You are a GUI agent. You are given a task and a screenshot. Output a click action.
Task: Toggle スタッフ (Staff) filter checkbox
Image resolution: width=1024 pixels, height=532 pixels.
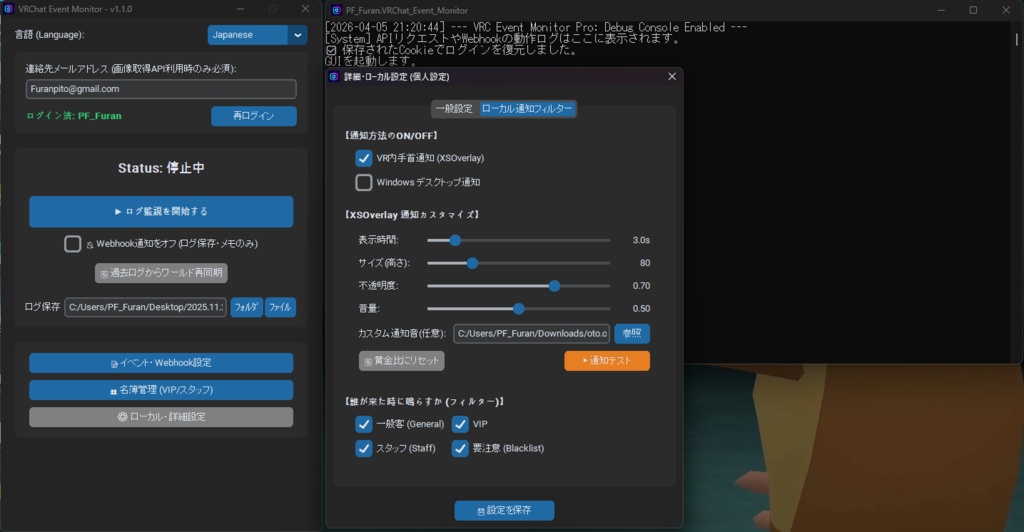point(364,448)
